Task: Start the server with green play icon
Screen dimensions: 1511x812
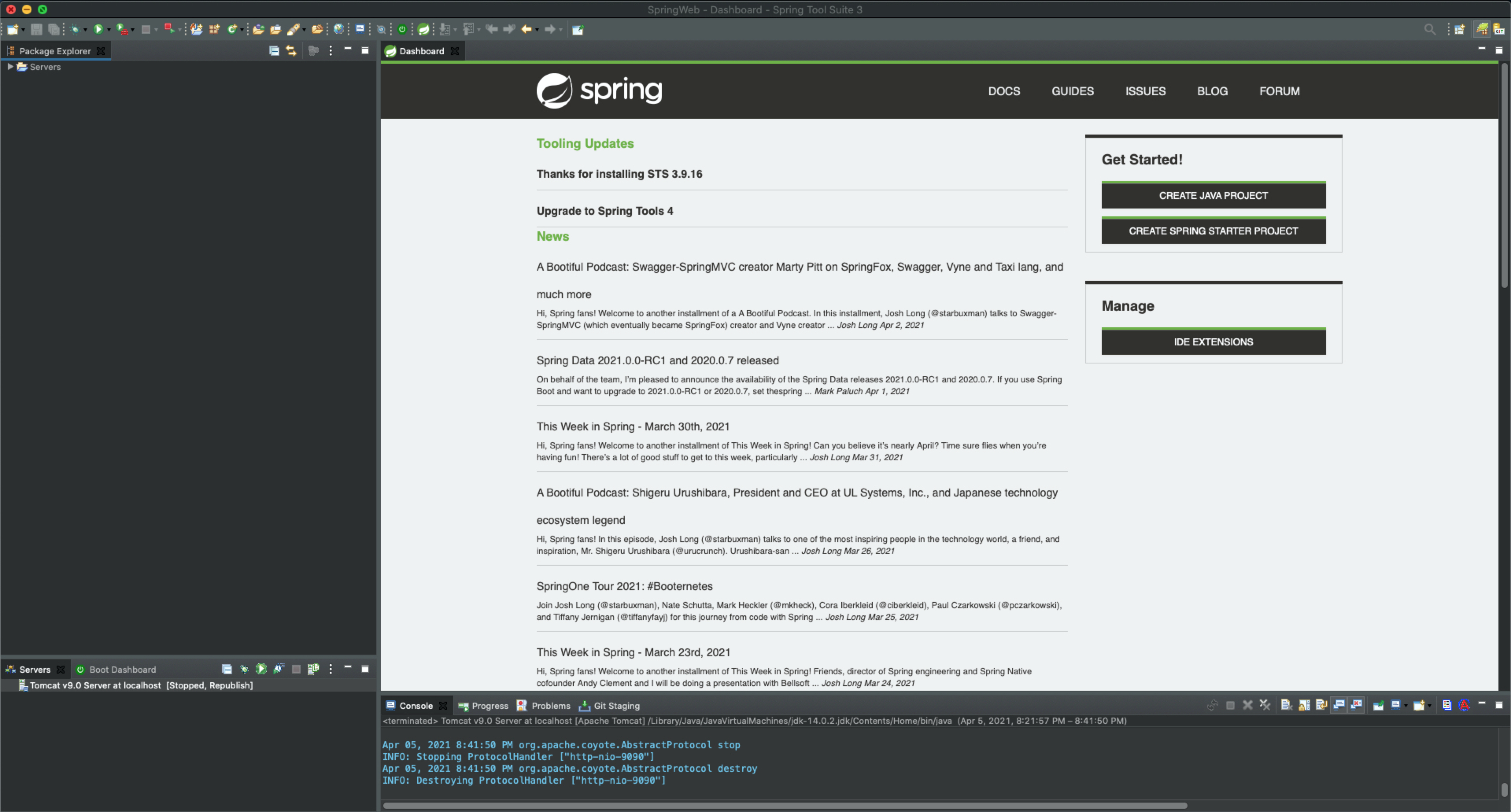Action: (x=261, y=669)
